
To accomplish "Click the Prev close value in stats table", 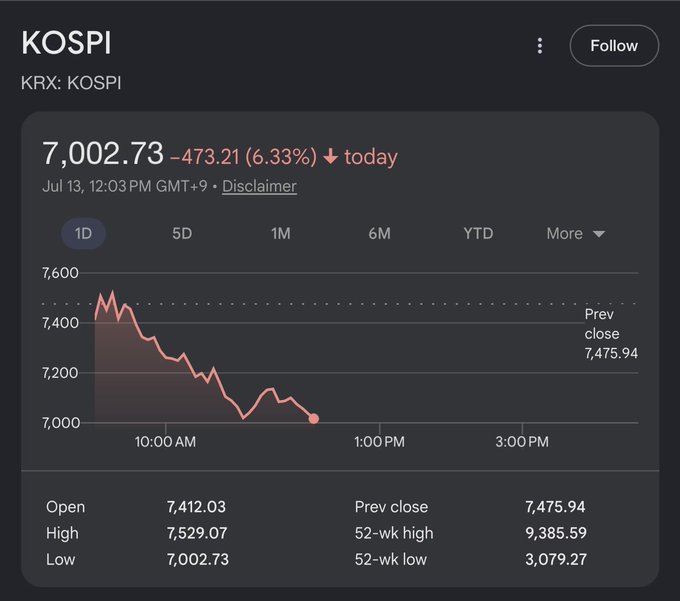I will [x=555, y=506].
